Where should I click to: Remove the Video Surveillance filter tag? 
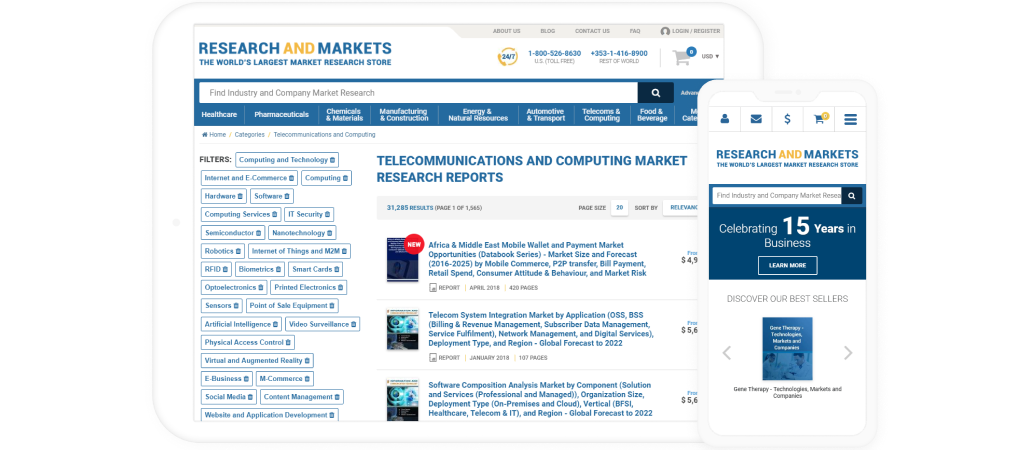point(354,324)
